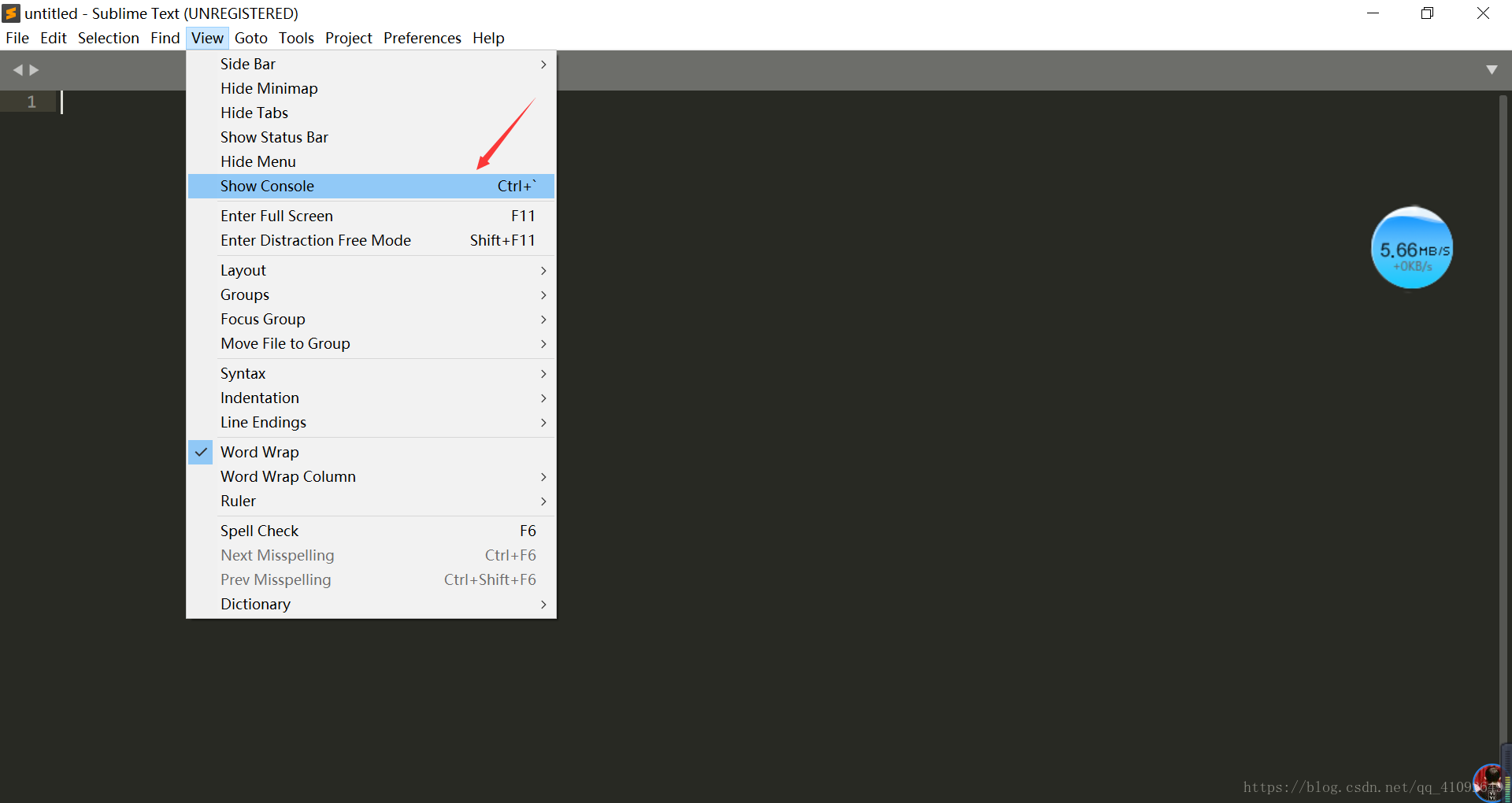This screenshot has height=803, width=1512.
Task: Restore down the Sublime Text window
Action: (1428, 13)
